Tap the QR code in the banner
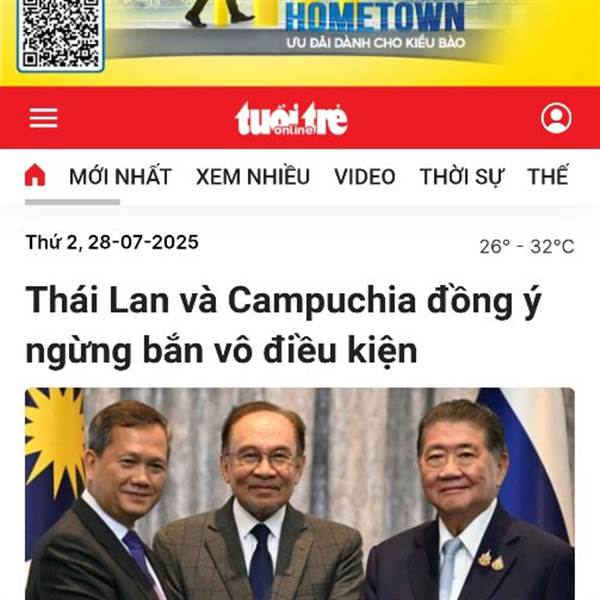This screenshot has width=600, height=600. click(60, 34)
